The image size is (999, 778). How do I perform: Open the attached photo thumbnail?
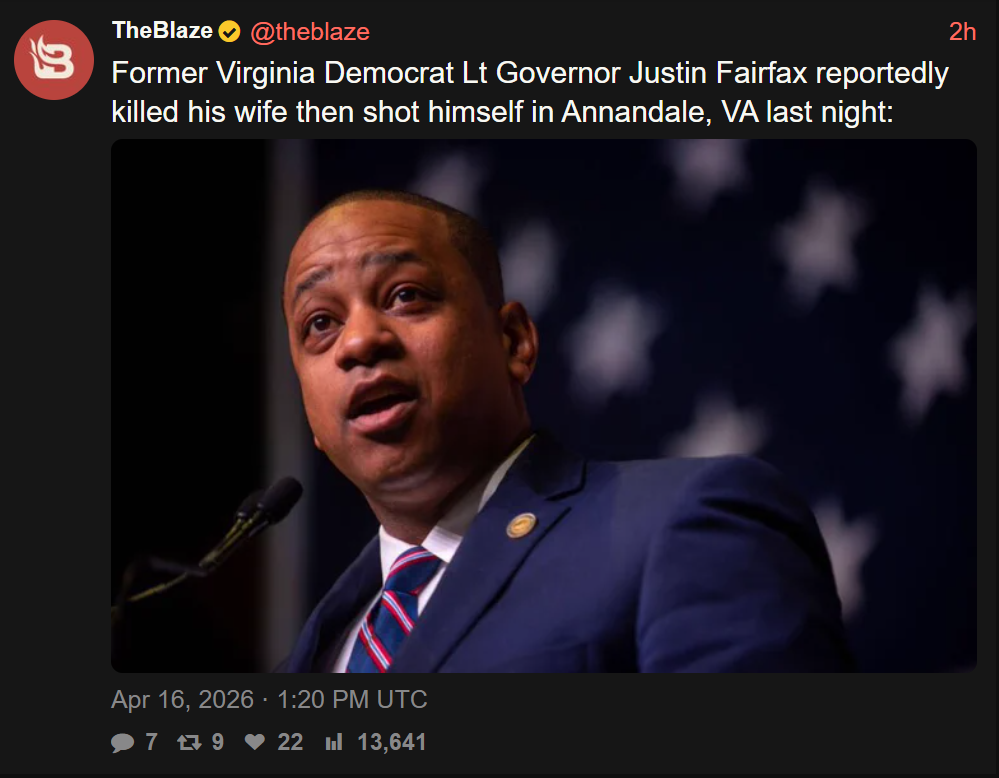point(543,405)
